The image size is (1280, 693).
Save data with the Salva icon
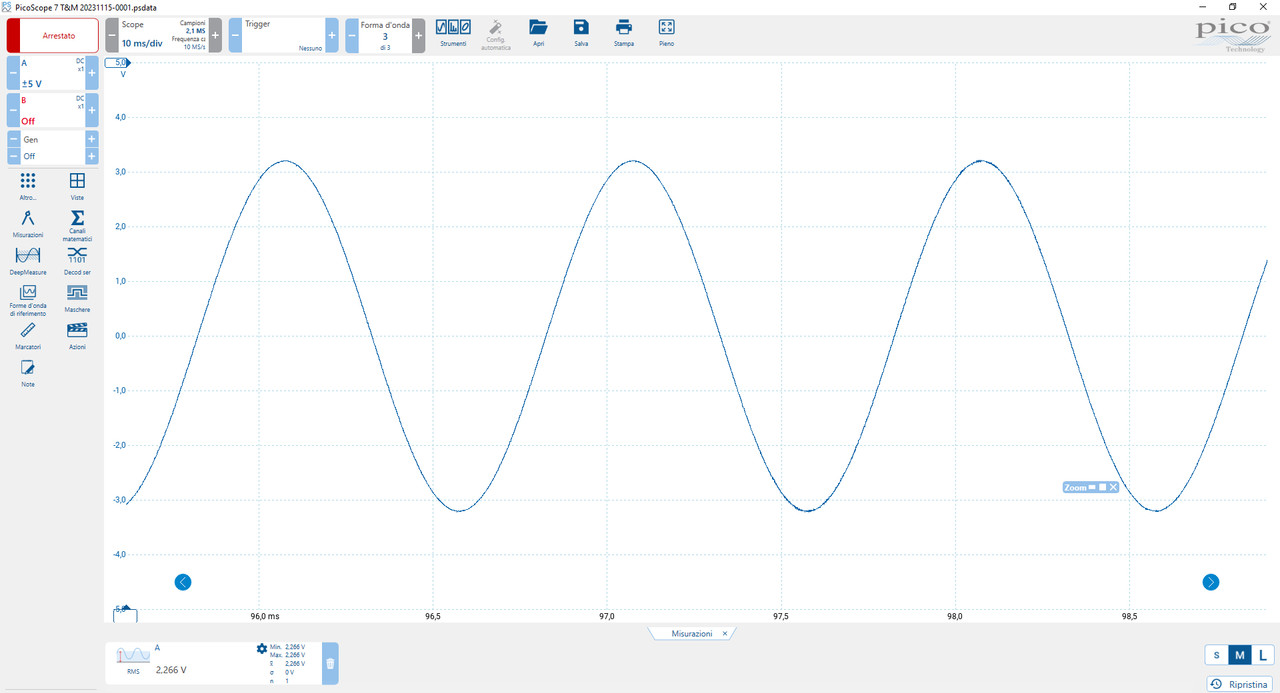coord(581,32)
